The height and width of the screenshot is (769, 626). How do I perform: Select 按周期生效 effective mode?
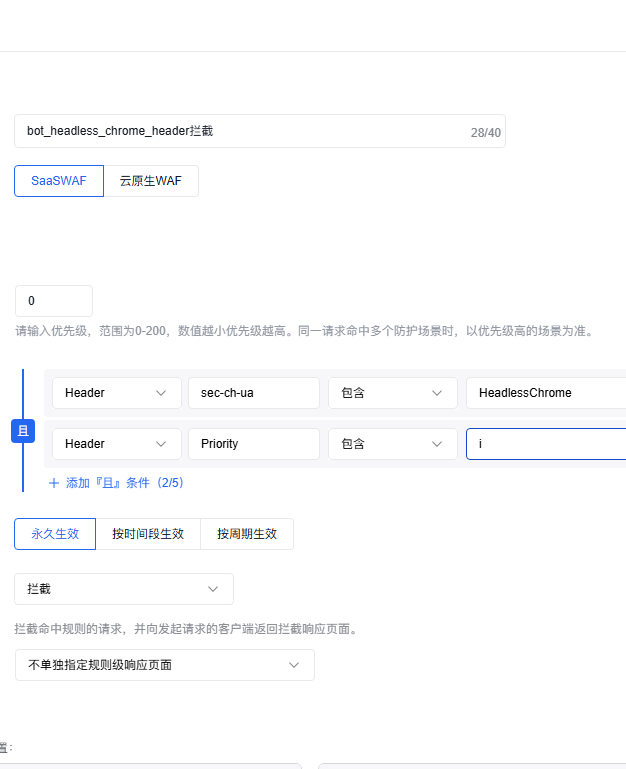pos(247,534)
